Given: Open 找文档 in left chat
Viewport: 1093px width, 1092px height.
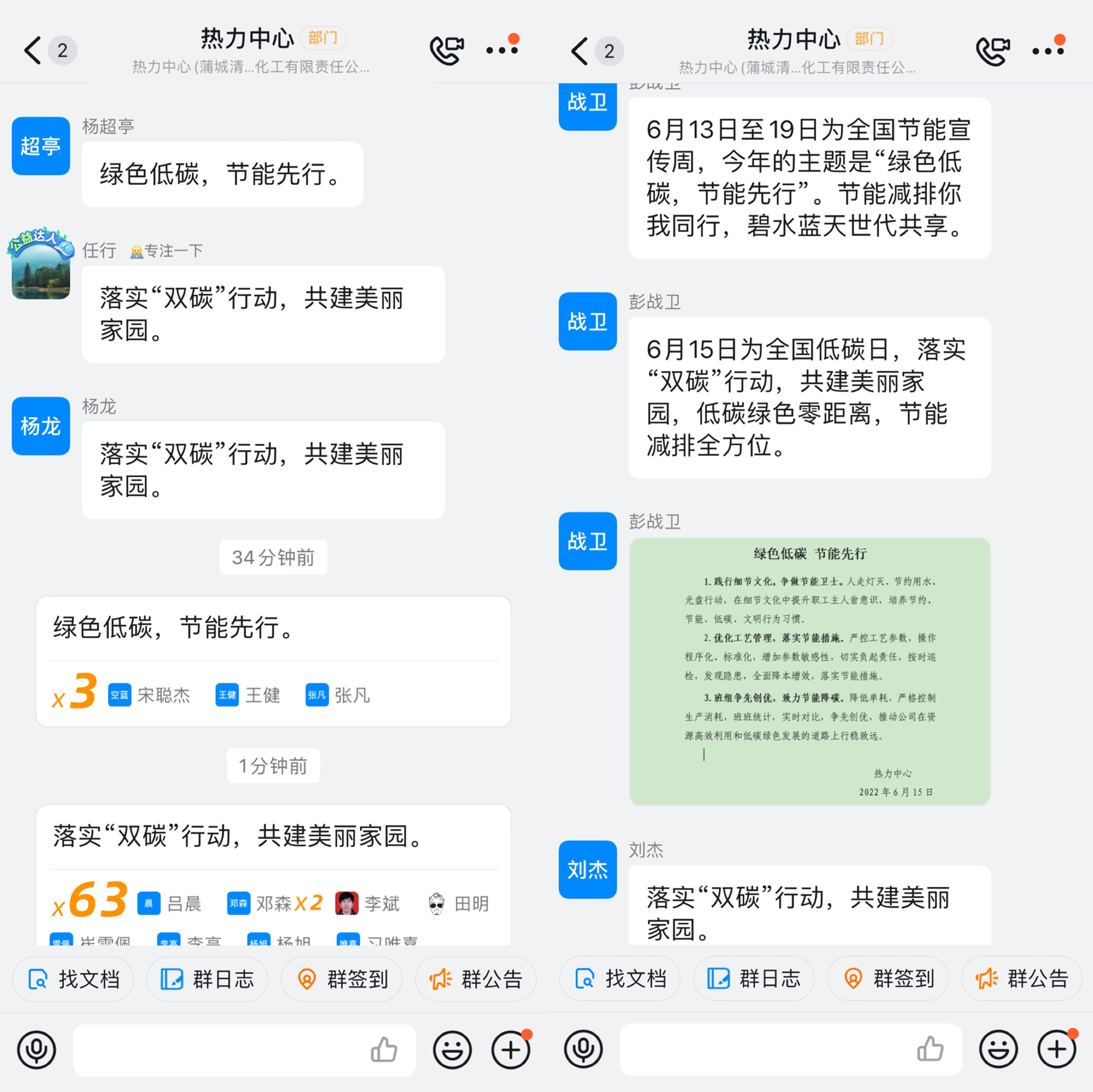Looking at the screenshot, I should pyautogui.click(x=73, y=979).
